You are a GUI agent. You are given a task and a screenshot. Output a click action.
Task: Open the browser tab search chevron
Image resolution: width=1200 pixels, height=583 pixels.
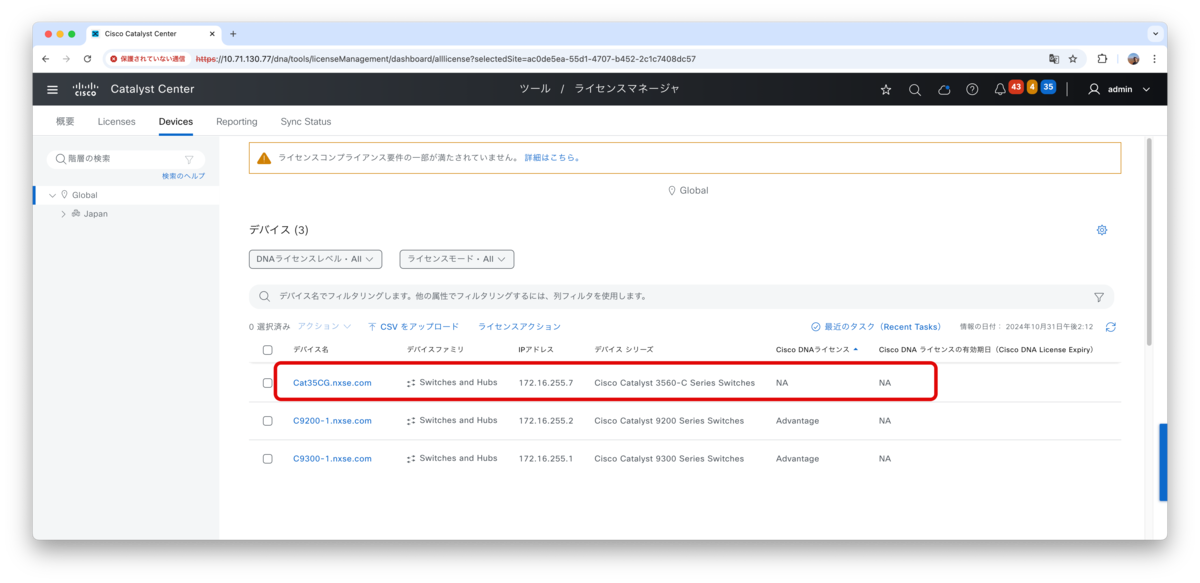pos(1155,34)
